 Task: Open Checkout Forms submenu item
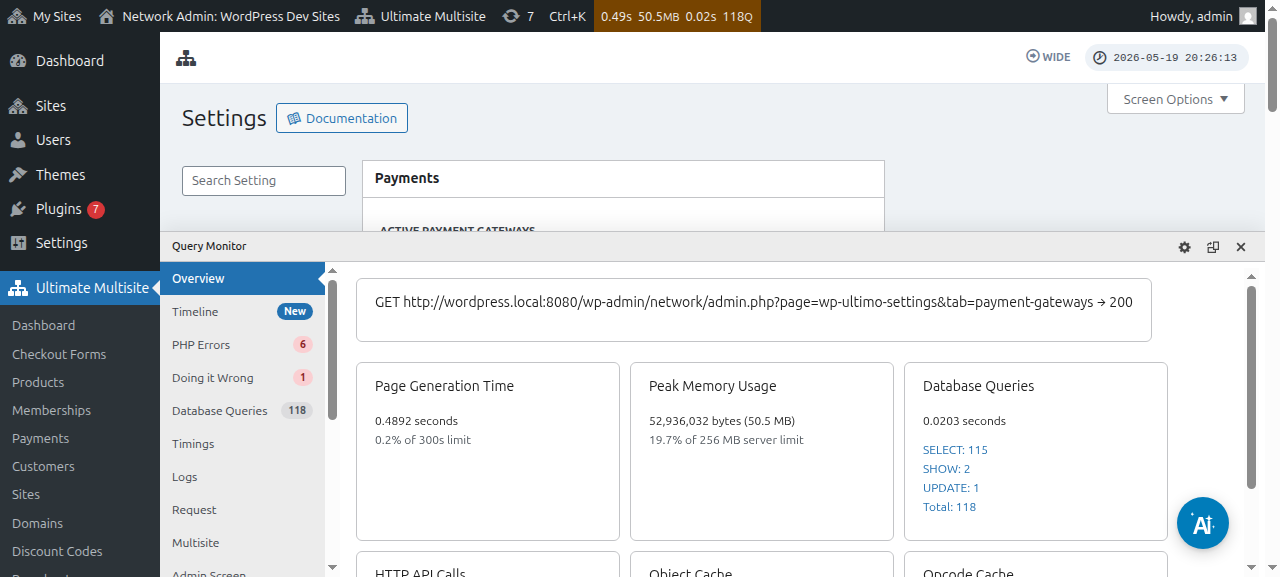80,354
